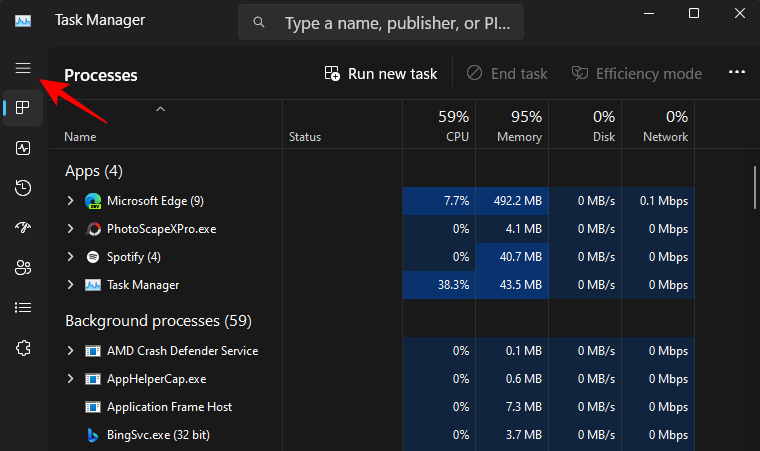Click Run new task button
This screenshot has width=760, height=451.
381,74
